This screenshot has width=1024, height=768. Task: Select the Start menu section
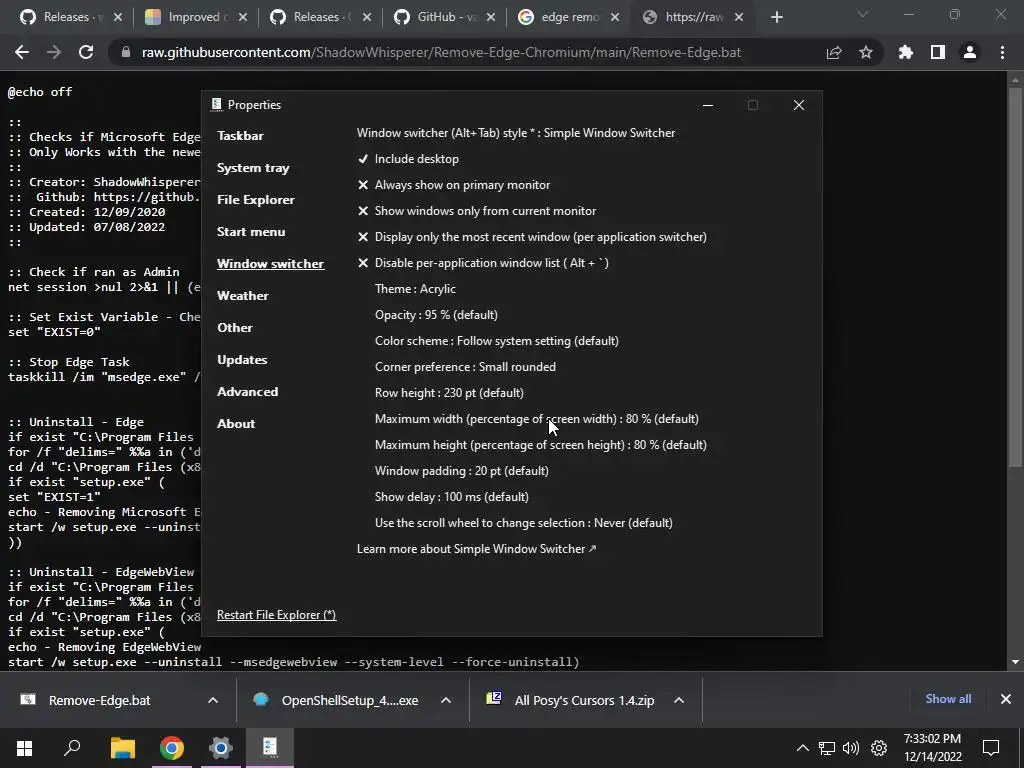(x=251, y=232)
